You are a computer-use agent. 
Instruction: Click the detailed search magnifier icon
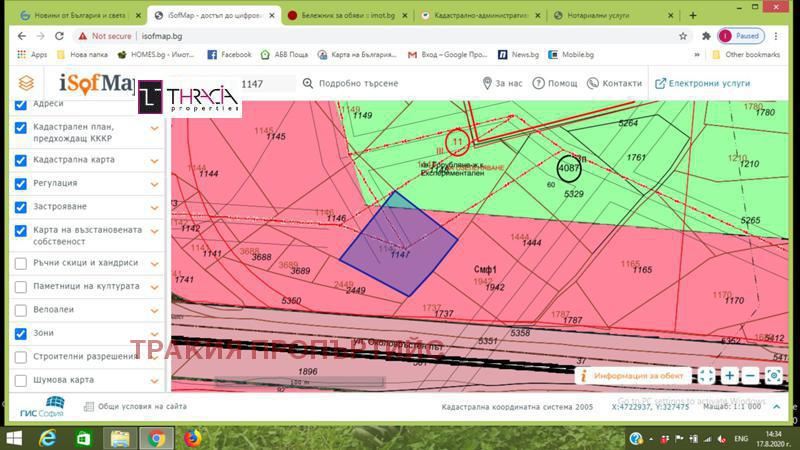[308, 83]
